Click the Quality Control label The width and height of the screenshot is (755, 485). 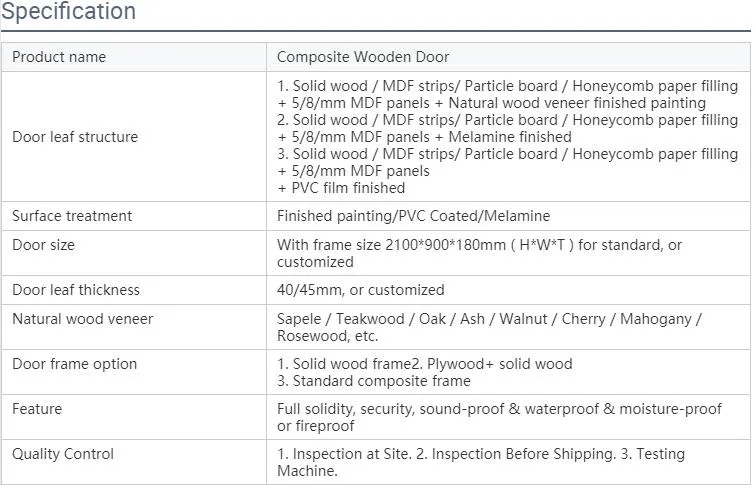pos(63,454)
